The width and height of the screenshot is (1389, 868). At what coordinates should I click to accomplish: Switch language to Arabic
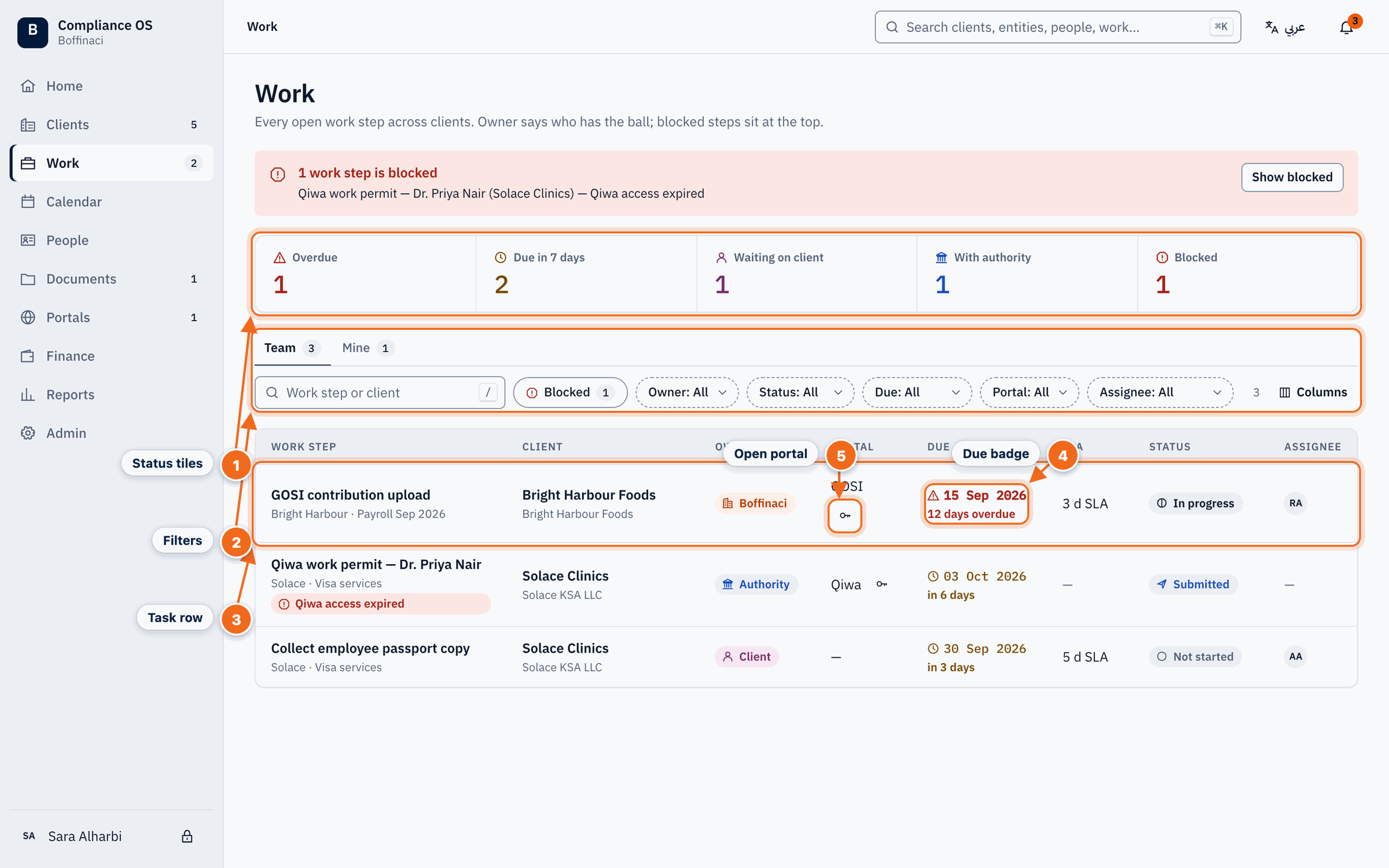(1285, 27)
